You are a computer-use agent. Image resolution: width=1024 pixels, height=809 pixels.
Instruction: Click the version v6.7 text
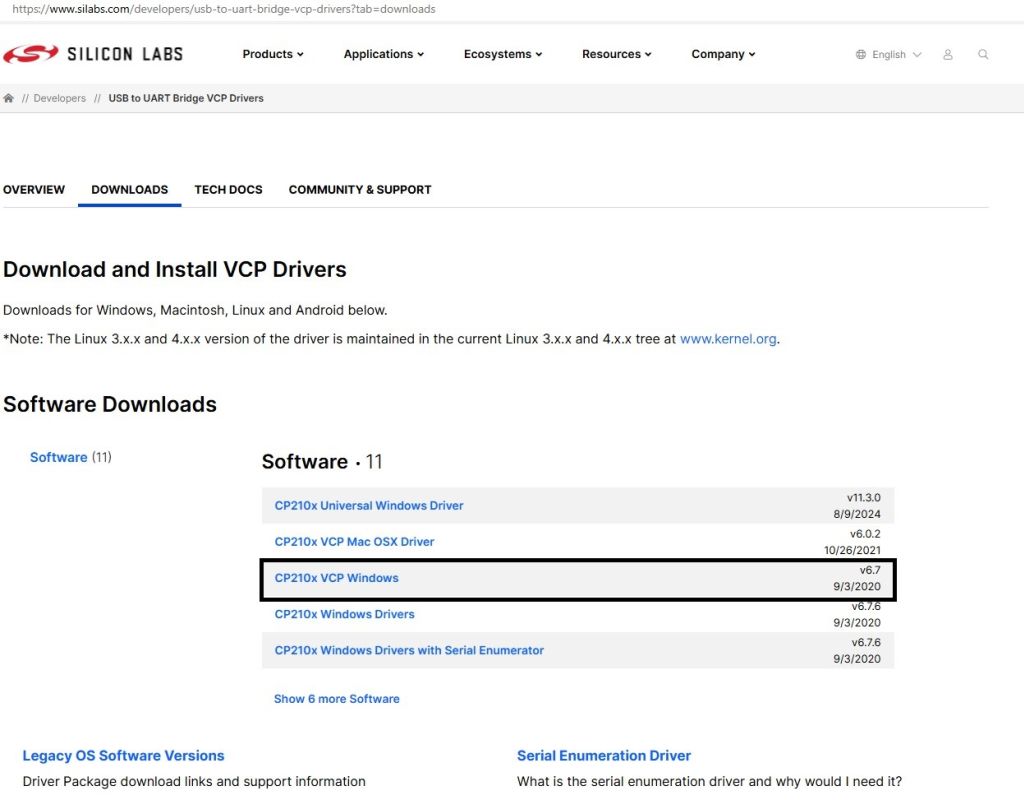pos(870,570)
